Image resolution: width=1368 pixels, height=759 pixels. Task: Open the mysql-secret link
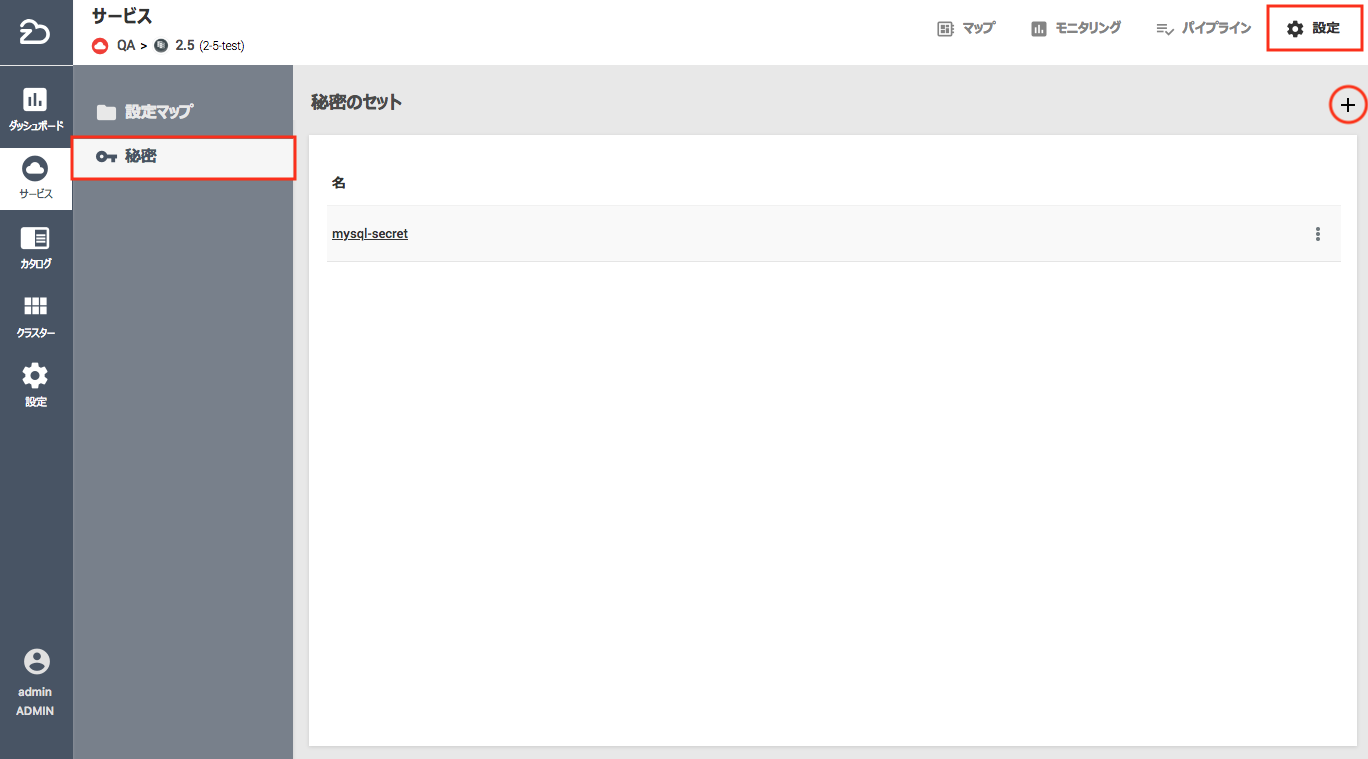tap(370, 234)
